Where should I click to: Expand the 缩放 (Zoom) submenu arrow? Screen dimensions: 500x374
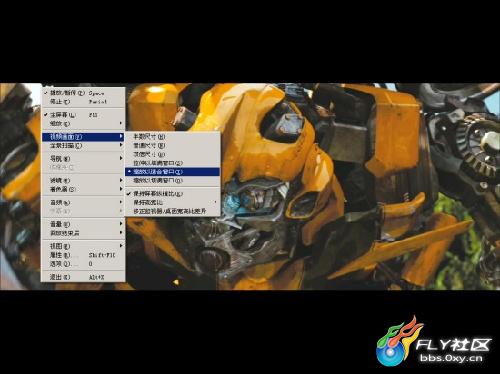pyautogui.click(x=83, y=123)
